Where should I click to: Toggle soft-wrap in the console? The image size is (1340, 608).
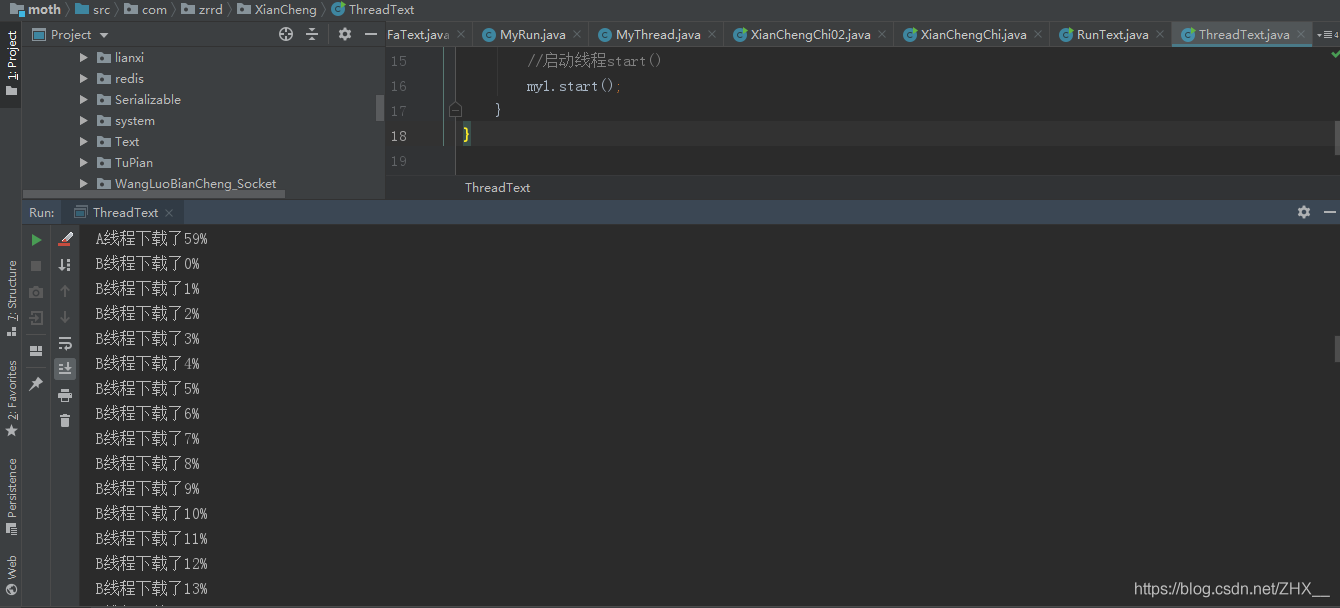(65, 343)
